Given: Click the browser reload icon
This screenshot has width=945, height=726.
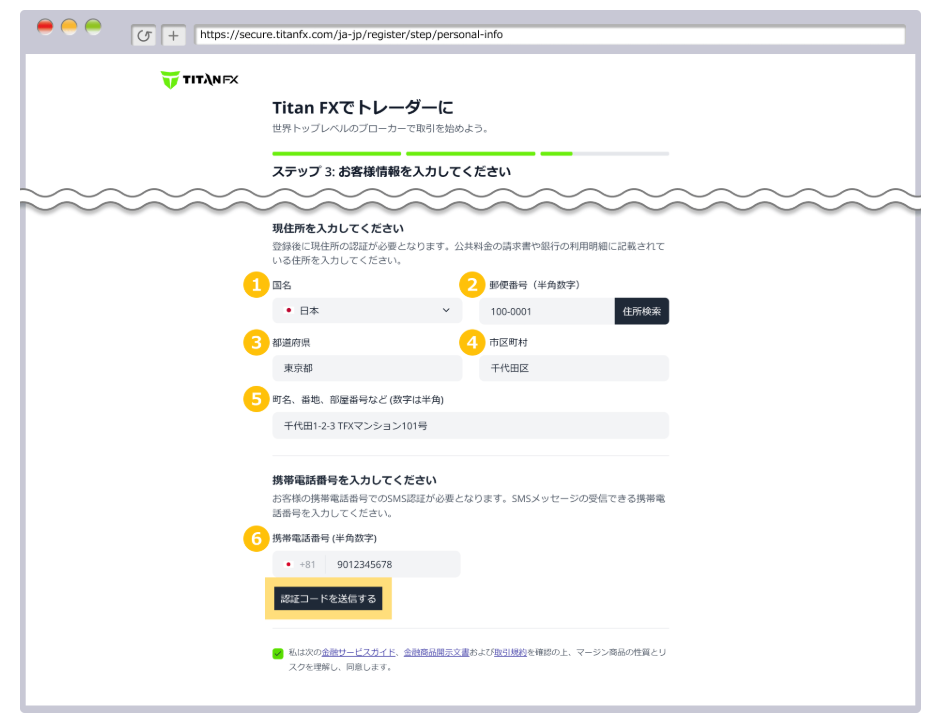Looking at the screenshot, I should point(144,36).
